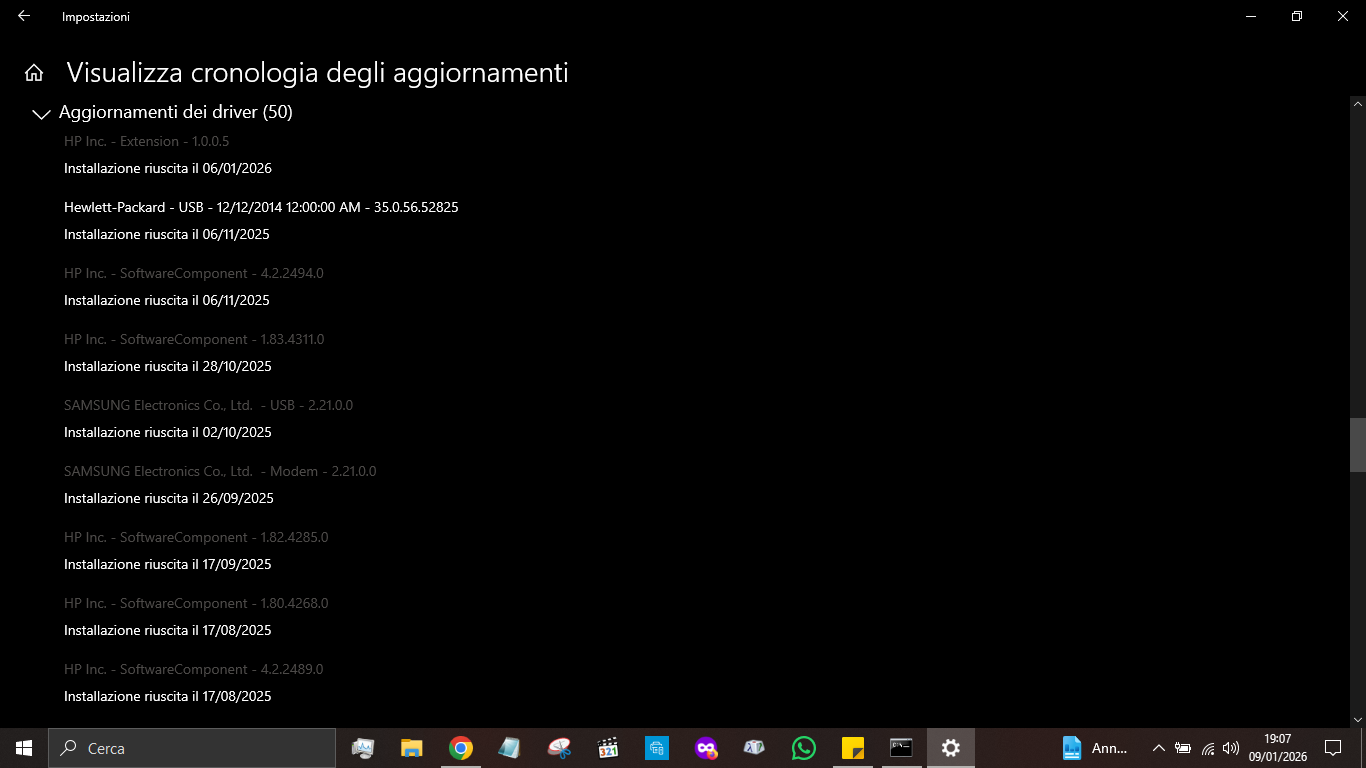Screen dimensions: 1366x768
Task: Click text Installazione riuscita il 26/09/2025
Action: click(169, 498)
